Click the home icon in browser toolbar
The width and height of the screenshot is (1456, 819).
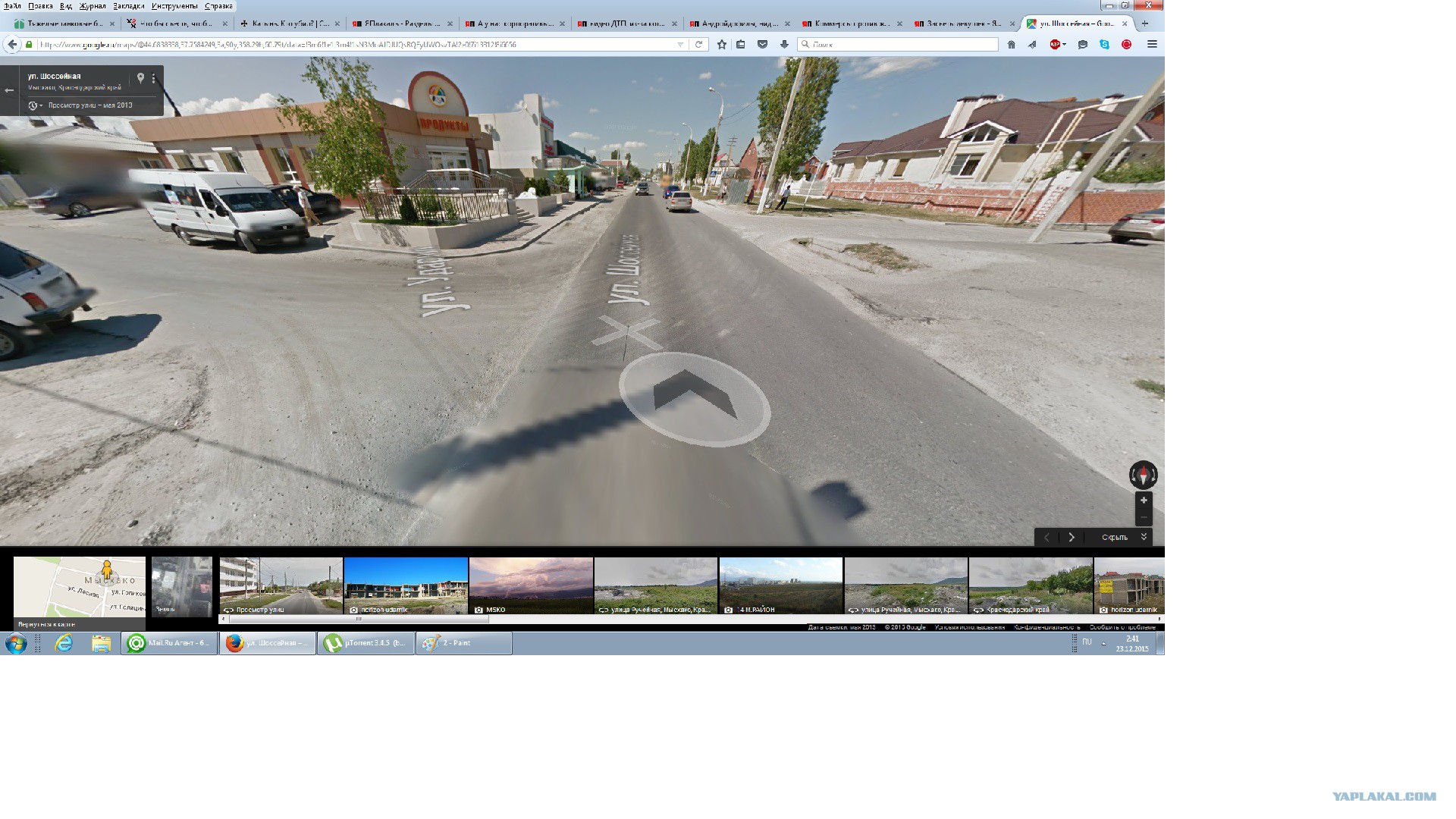click(x=1011, y=45)
